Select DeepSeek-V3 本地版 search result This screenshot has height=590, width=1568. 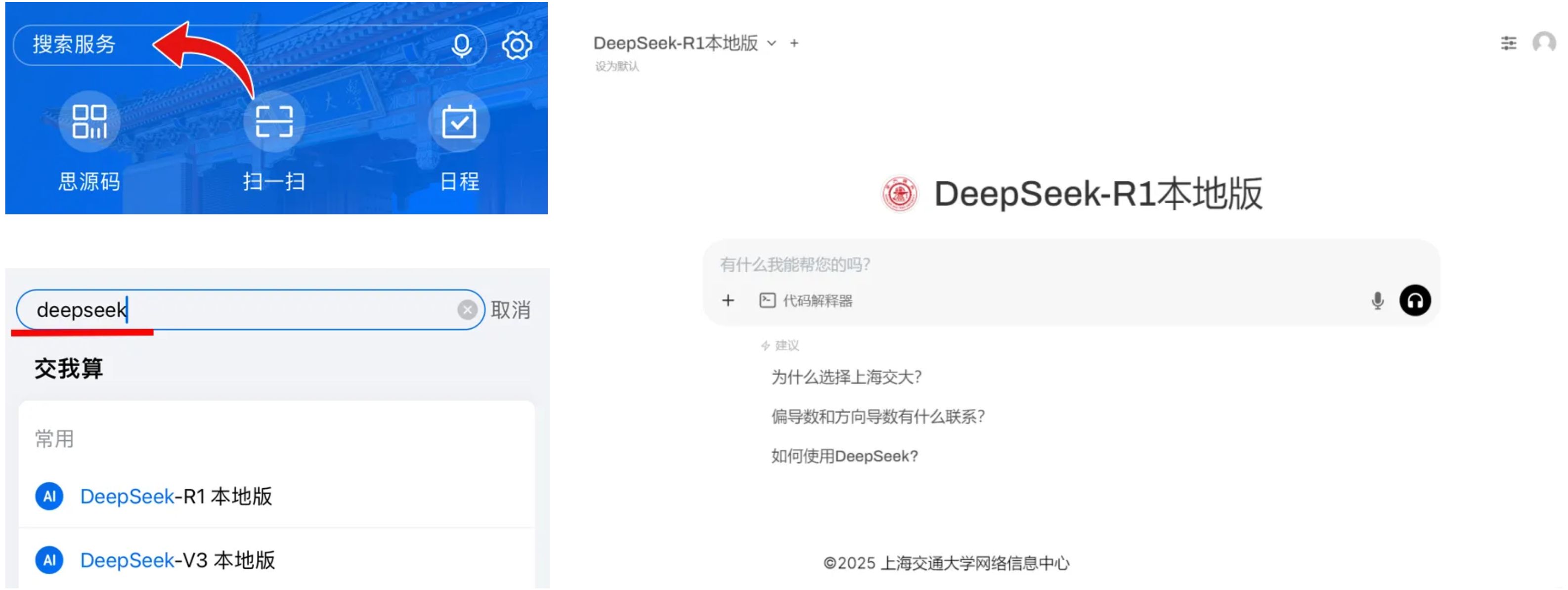point(177,560)
